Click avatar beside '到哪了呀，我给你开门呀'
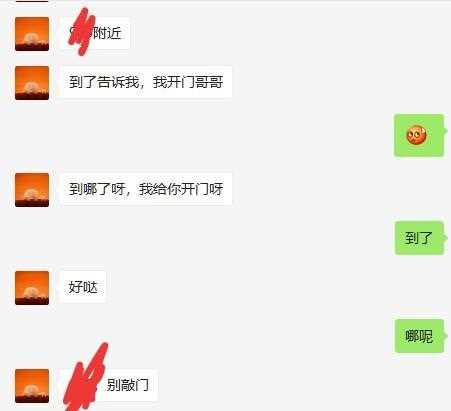451x411 pixels. click(32, 190)
